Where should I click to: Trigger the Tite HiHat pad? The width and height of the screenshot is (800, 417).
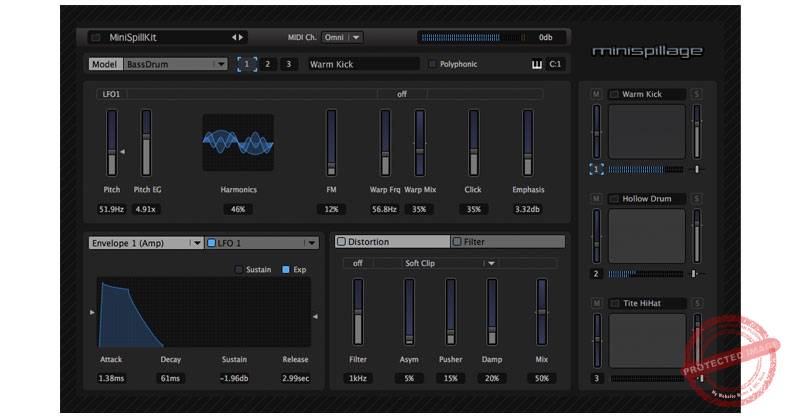646,340
